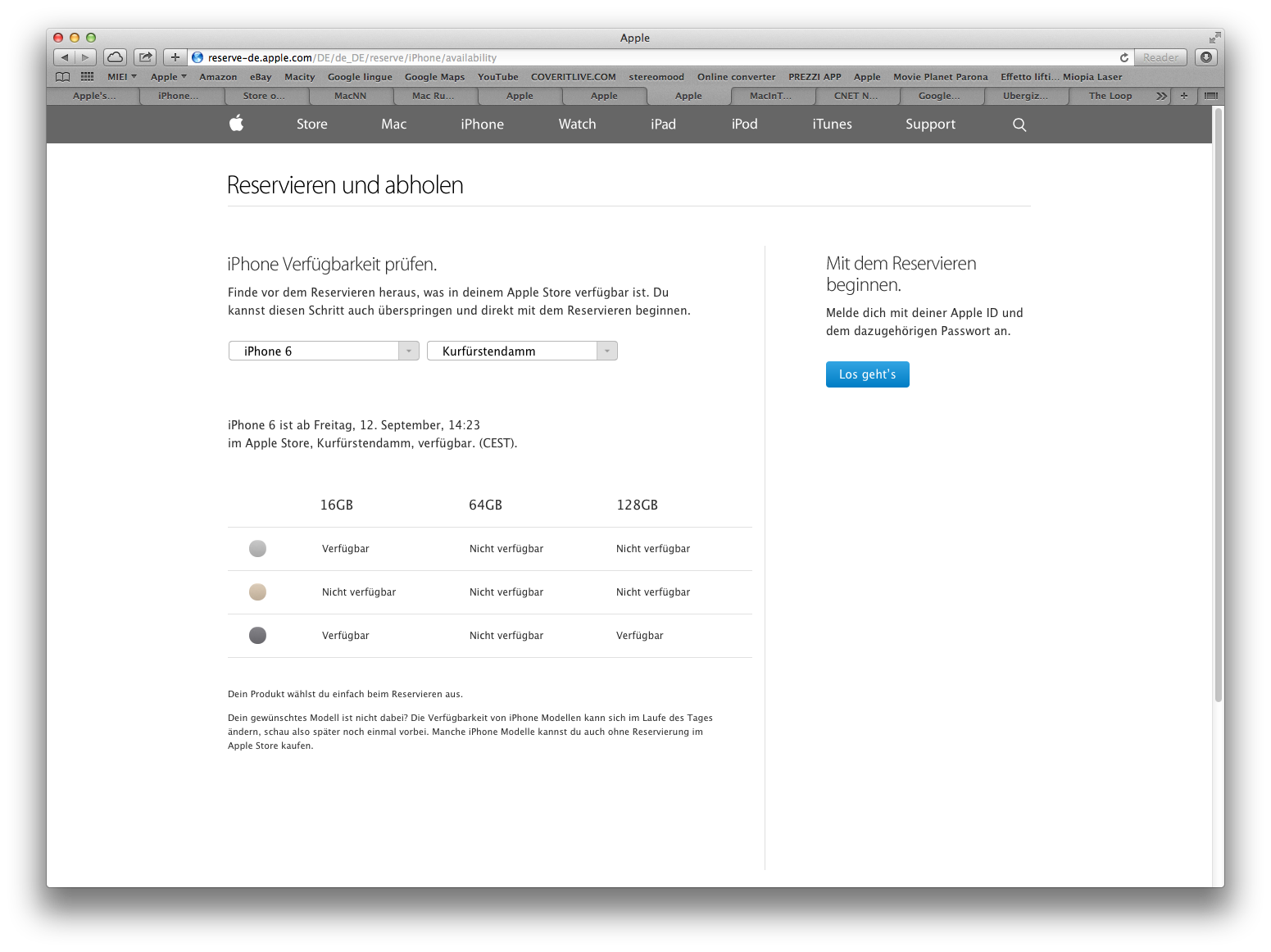Viewport: 1271px width, 952px height.
Task: Click the globe favicon in address bar
Action: 197,57
